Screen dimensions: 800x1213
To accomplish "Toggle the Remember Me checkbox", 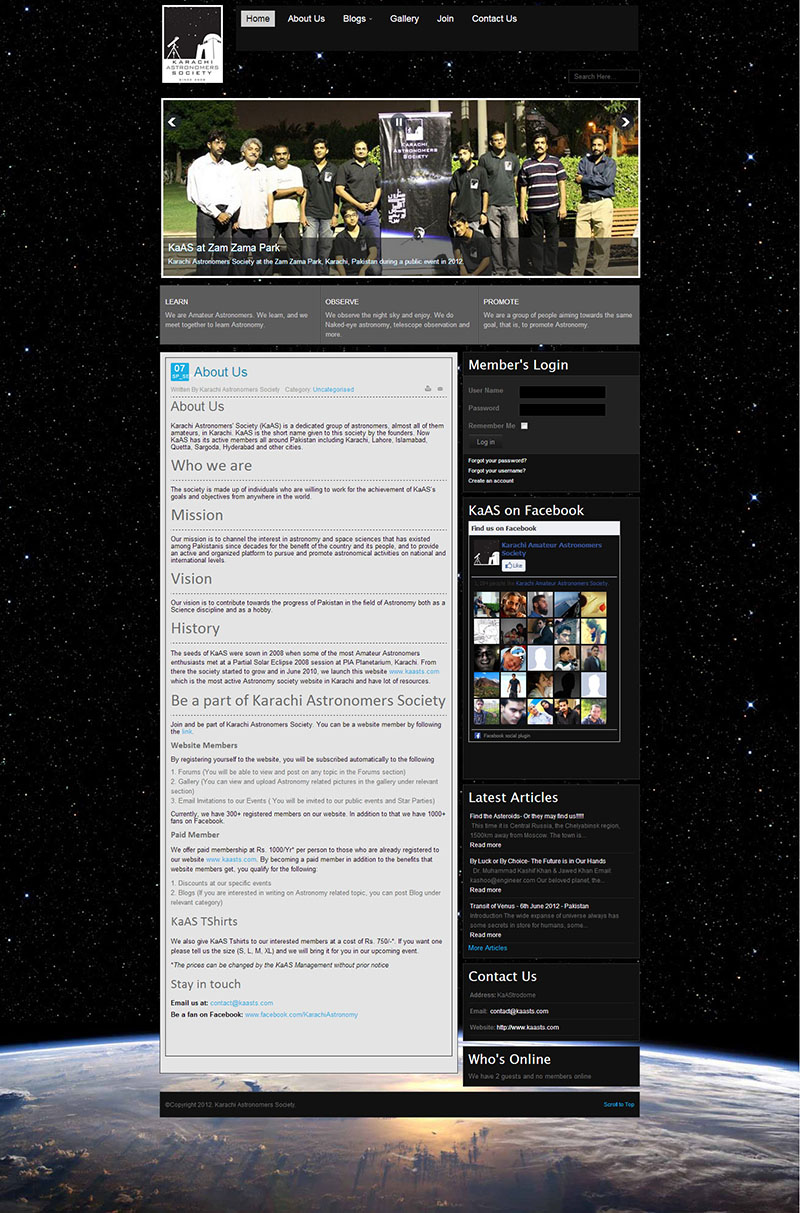I will [x=524, y=426].
